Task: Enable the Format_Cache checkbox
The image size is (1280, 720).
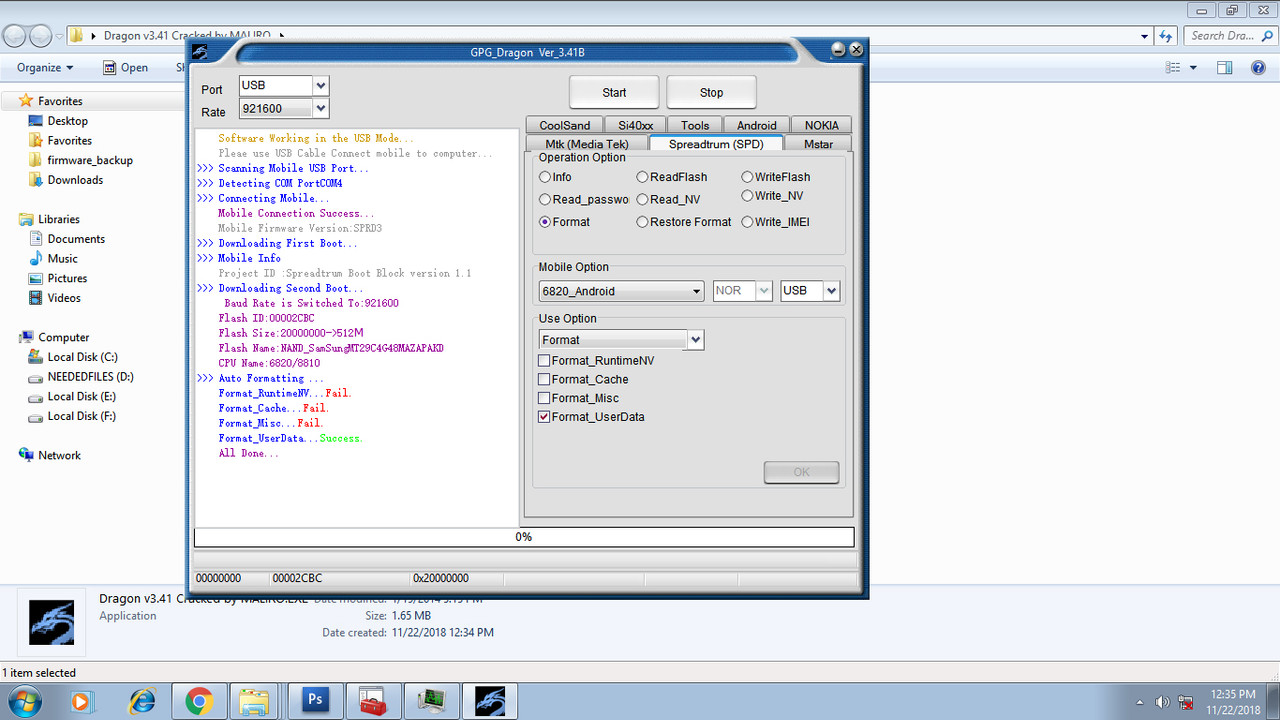Action: coord(544,380)
